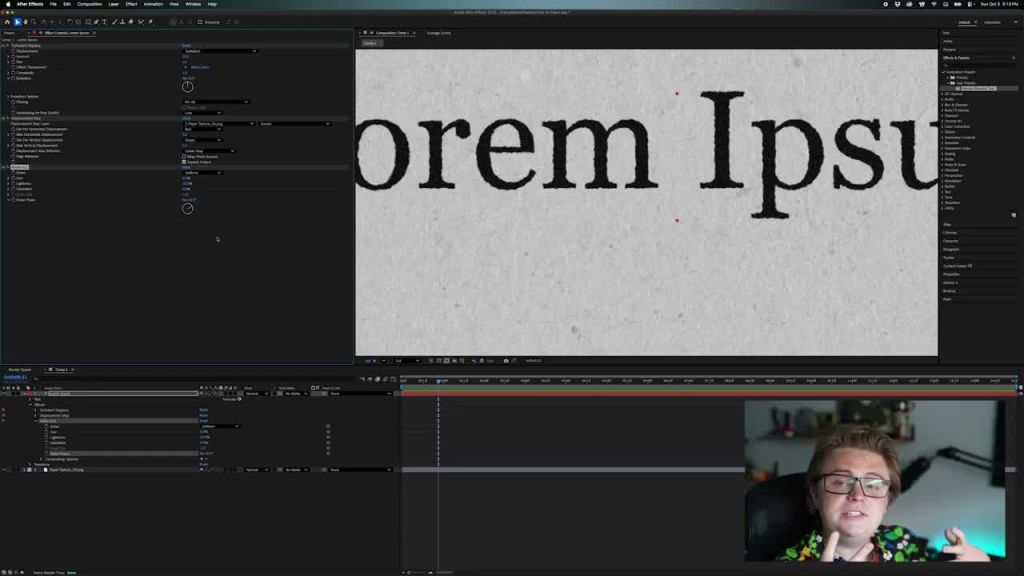Screen dimensions: 1024x576
Task: Select the Eraser tool
Action: 131,22
